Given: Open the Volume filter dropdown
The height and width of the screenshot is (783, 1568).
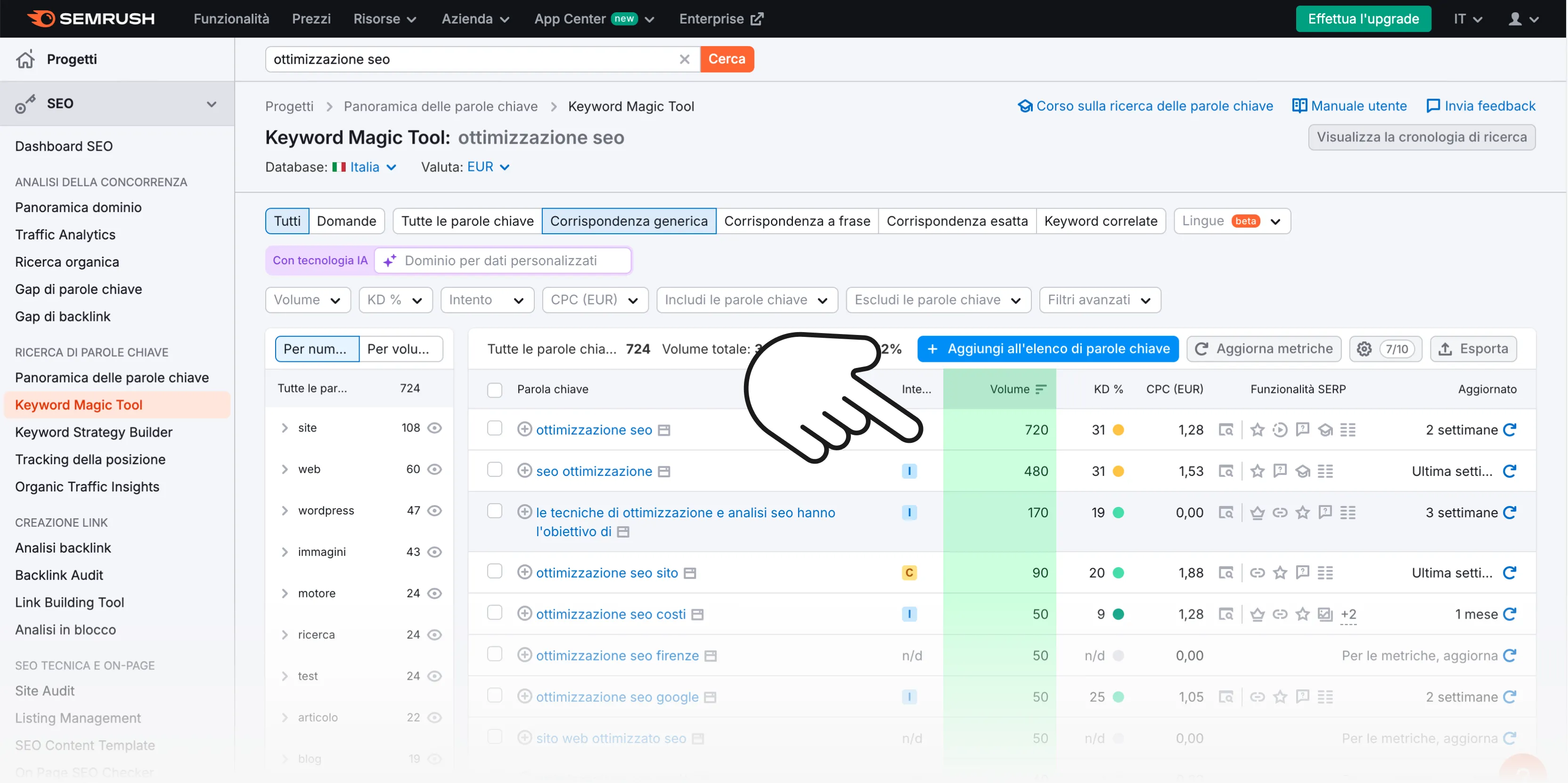Looking at the screenshot, I should [x=308, y=300].
